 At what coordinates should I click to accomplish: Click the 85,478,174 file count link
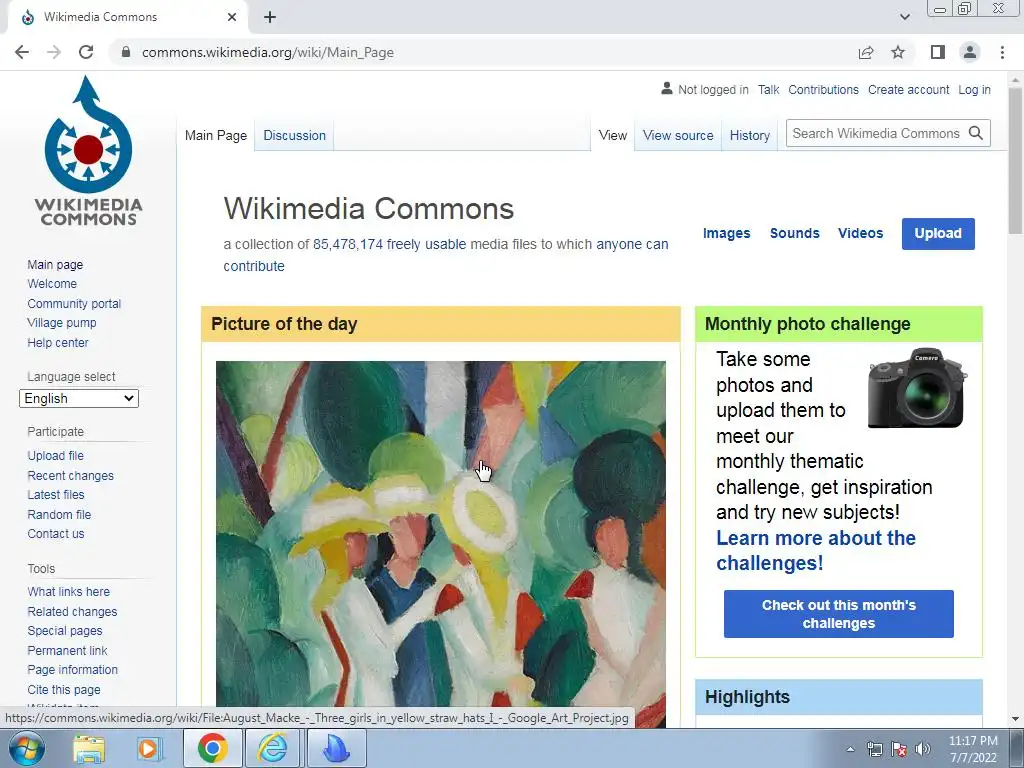tap(347, 244)
